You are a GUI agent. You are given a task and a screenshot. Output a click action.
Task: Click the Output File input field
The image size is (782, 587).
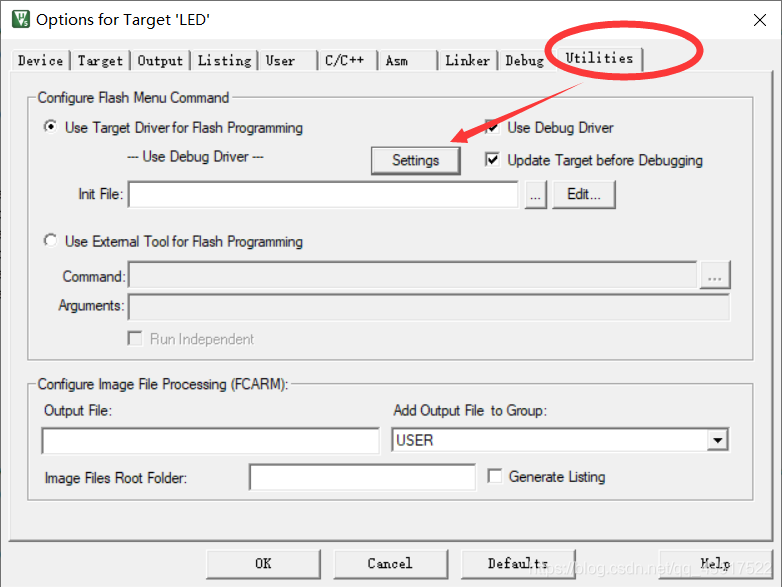(211, 441)
